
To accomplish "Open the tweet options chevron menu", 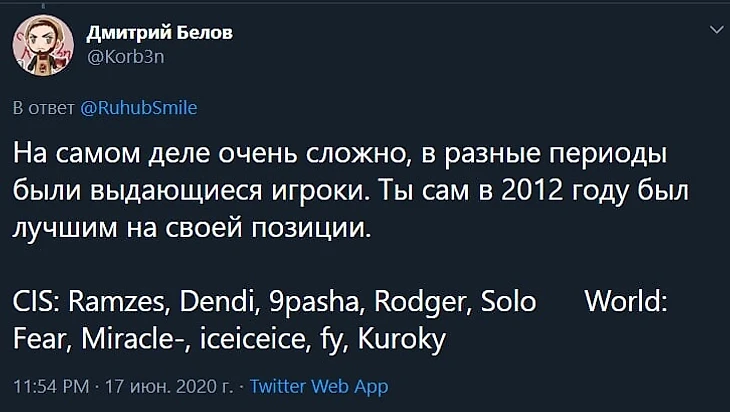I will coord(714,31).
